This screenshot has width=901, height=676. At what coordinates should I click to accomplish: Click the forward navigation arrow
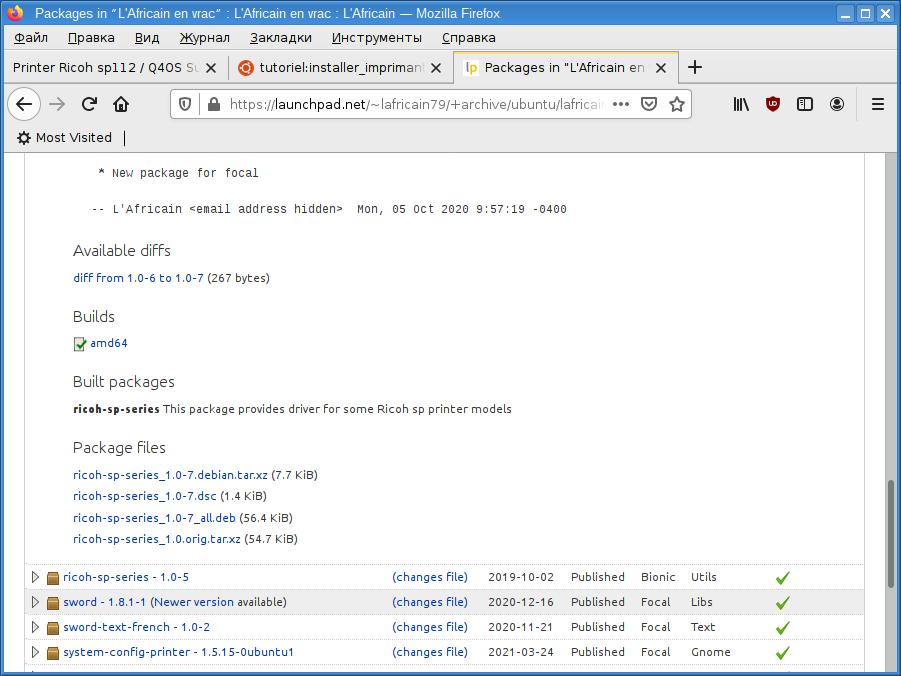coord(57,104)
